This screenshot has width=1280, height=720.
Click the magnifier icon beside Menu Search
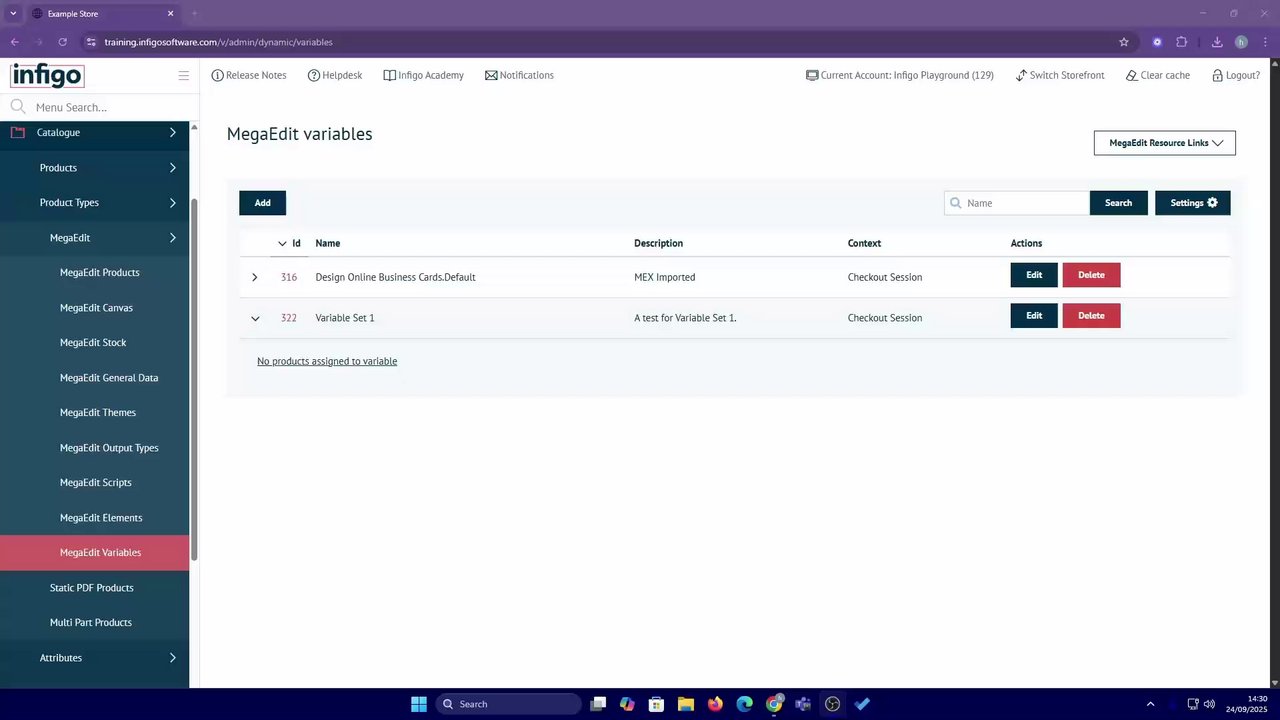point(18,107)
